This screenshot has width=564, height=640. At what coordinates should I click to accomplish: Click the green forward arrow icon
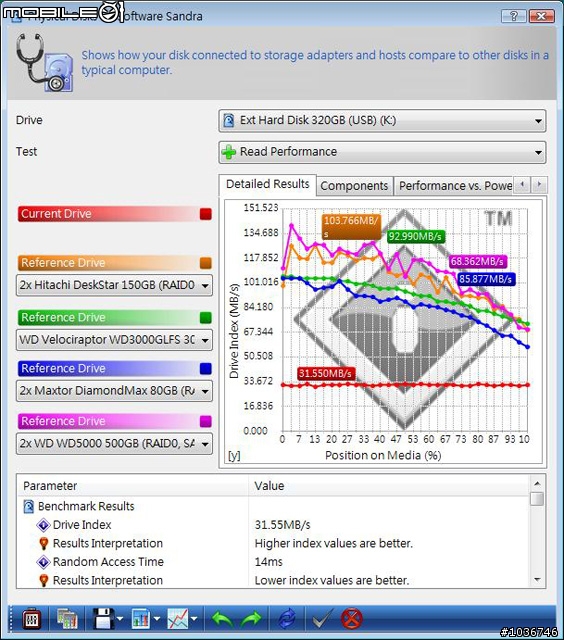[251, 620]
